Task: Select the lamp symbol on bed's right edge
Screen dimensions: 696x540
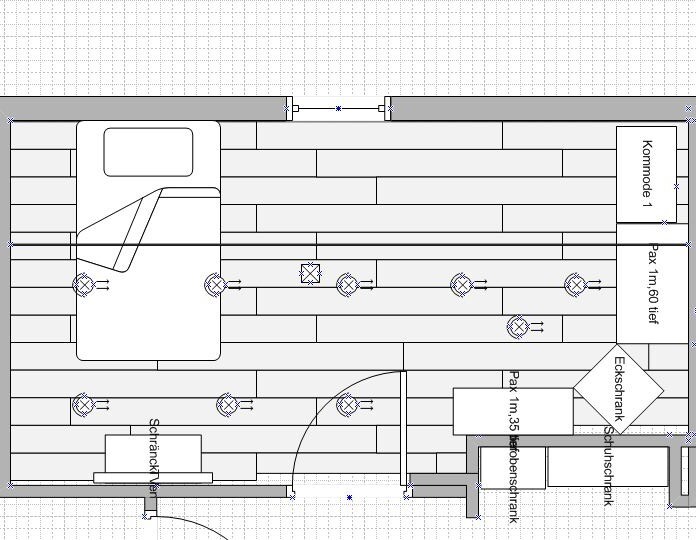Action: point(215,285)
